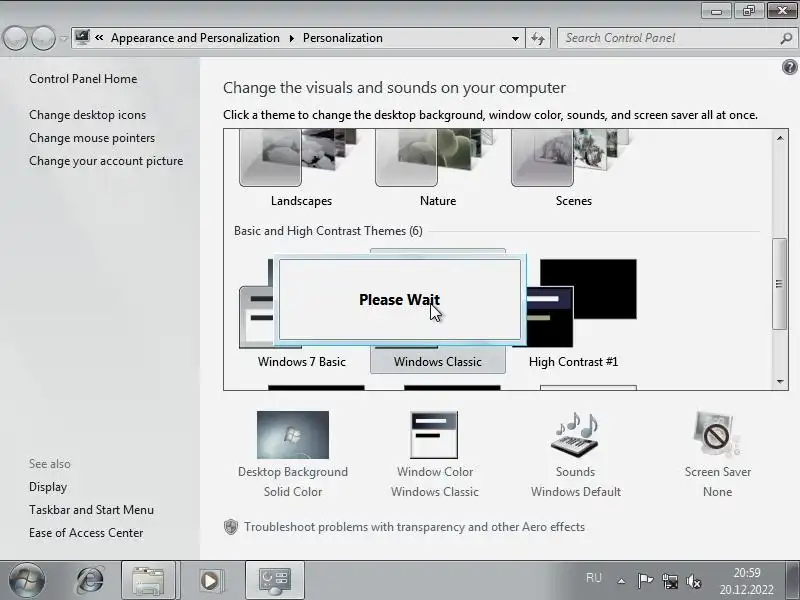
Task: Expand the Appearance and Personalization breadcrumb arrow
Action: coord(292,38)
